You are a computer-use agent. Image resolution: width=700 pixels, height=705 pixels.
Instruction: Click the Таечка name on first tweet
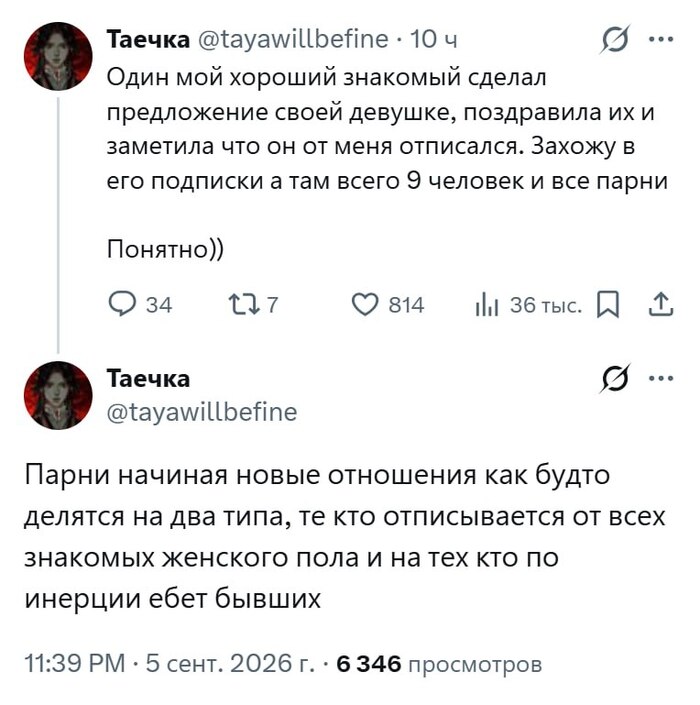(x=148, y=39)
